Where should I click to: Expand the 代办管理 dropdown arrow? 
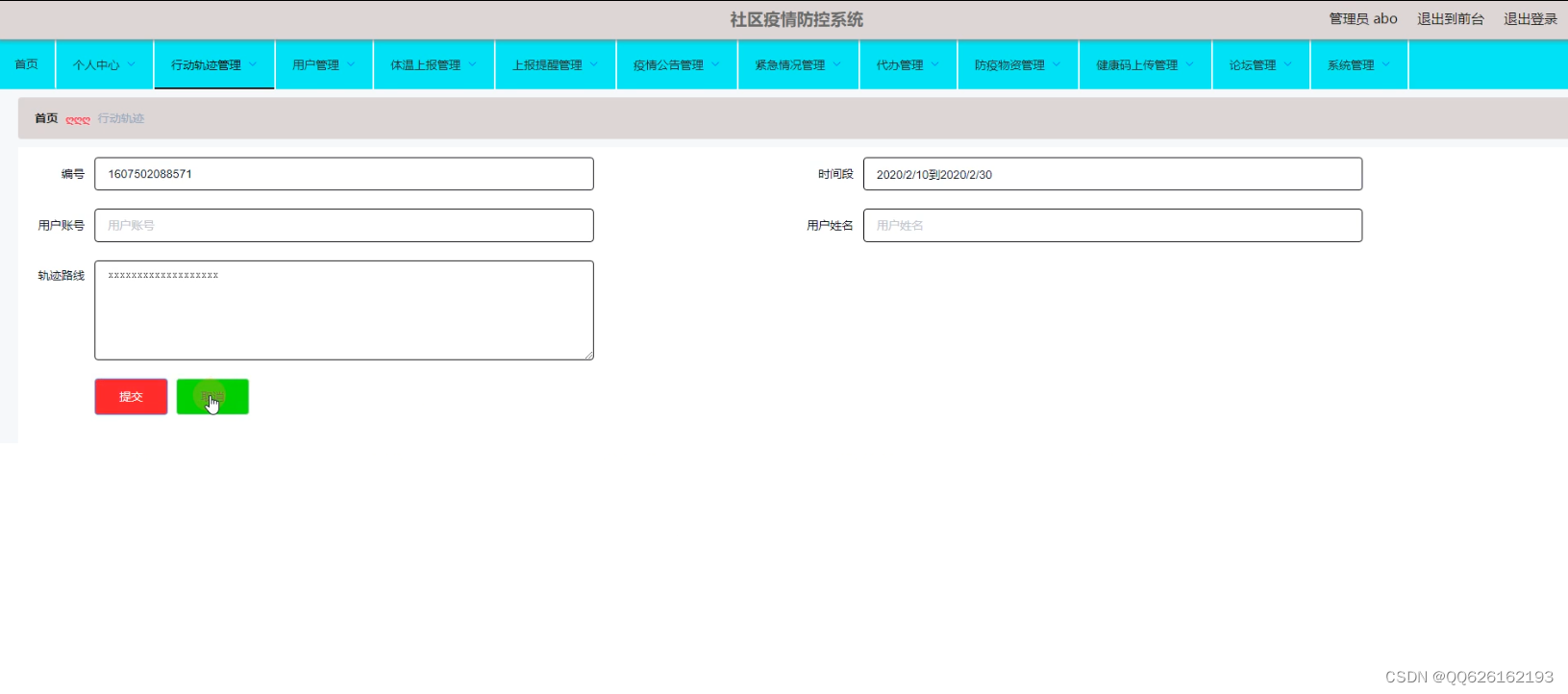pyautogui.click(x=934, y=64)
